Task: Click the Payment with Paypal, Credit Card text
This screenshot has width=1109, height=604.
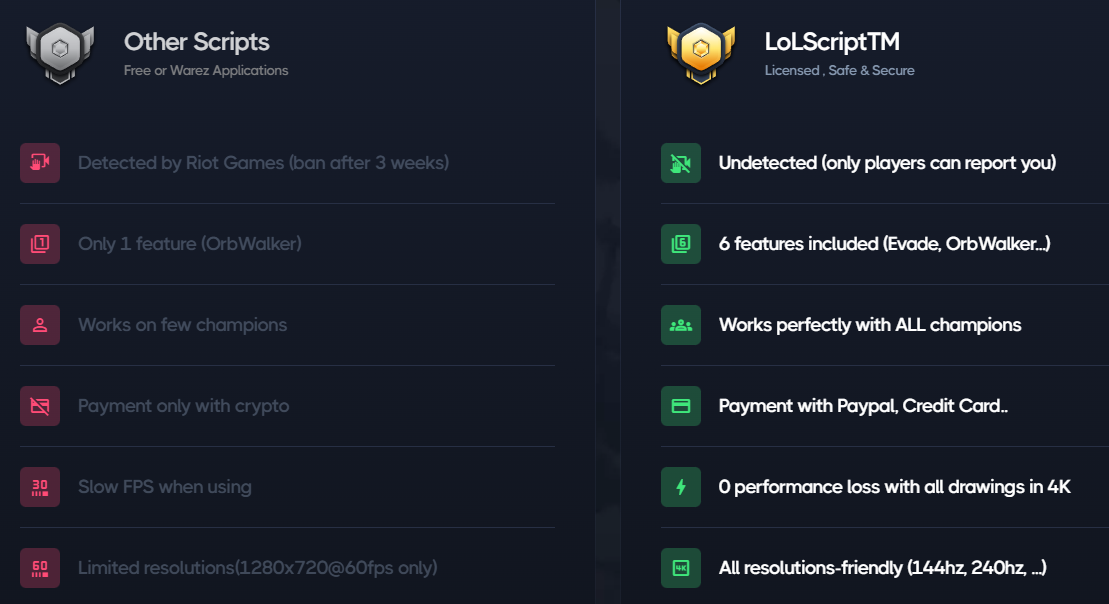Action: pos(863,406)
